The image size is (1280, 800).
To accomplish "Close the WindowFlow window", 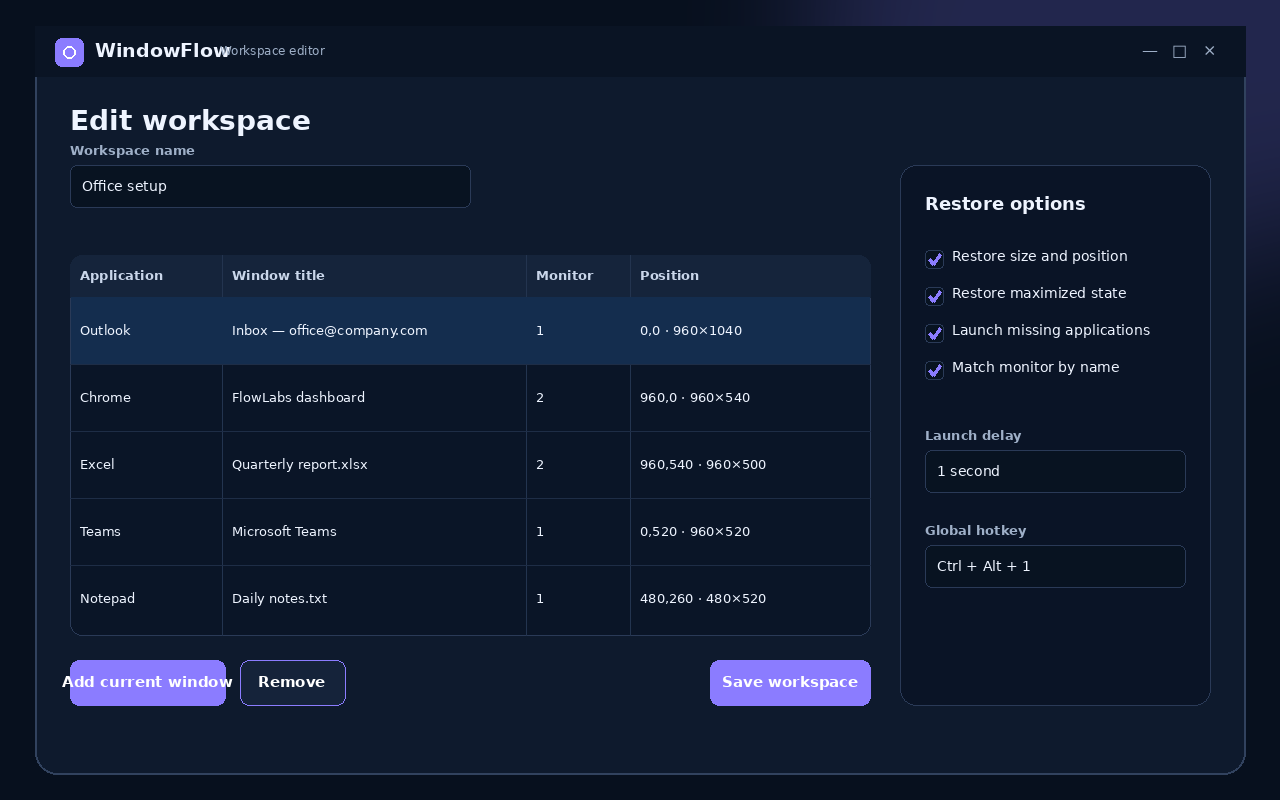I will point(1210,51).
